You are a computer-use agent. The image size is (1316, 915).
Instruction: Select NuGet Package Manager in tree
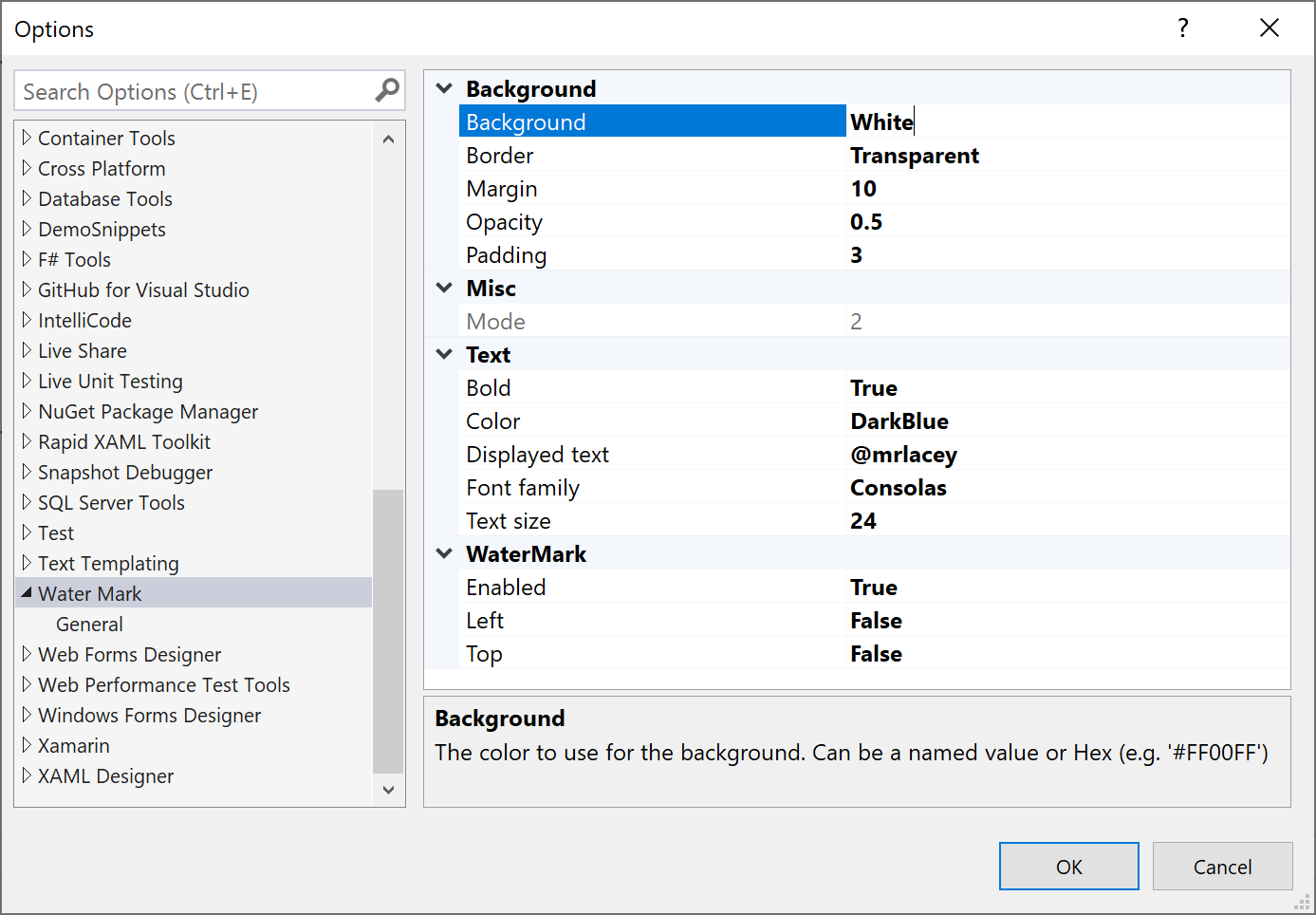coord(148,412)
